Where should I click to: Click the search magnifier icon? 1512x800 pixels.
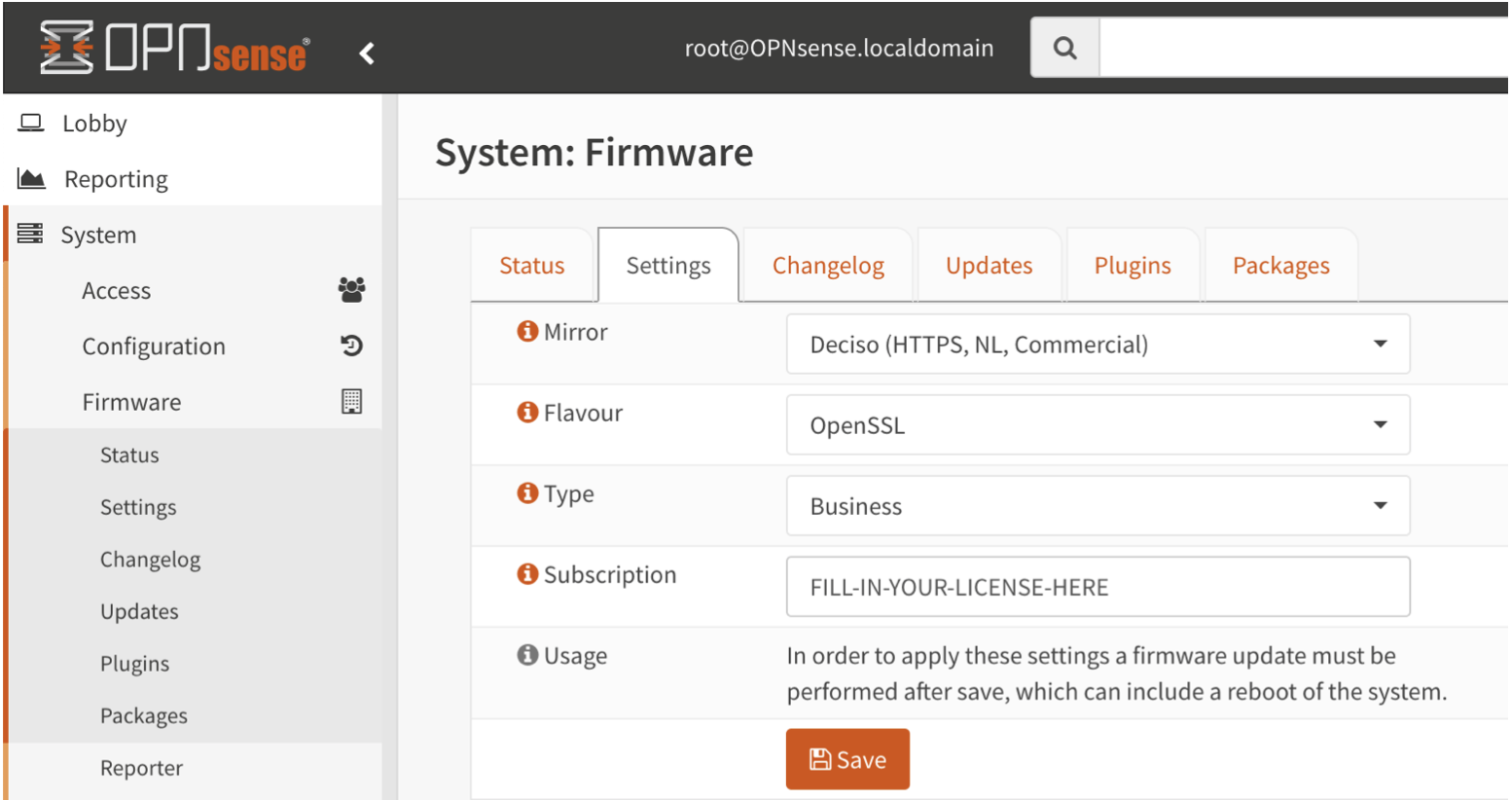pos(1065,48)
